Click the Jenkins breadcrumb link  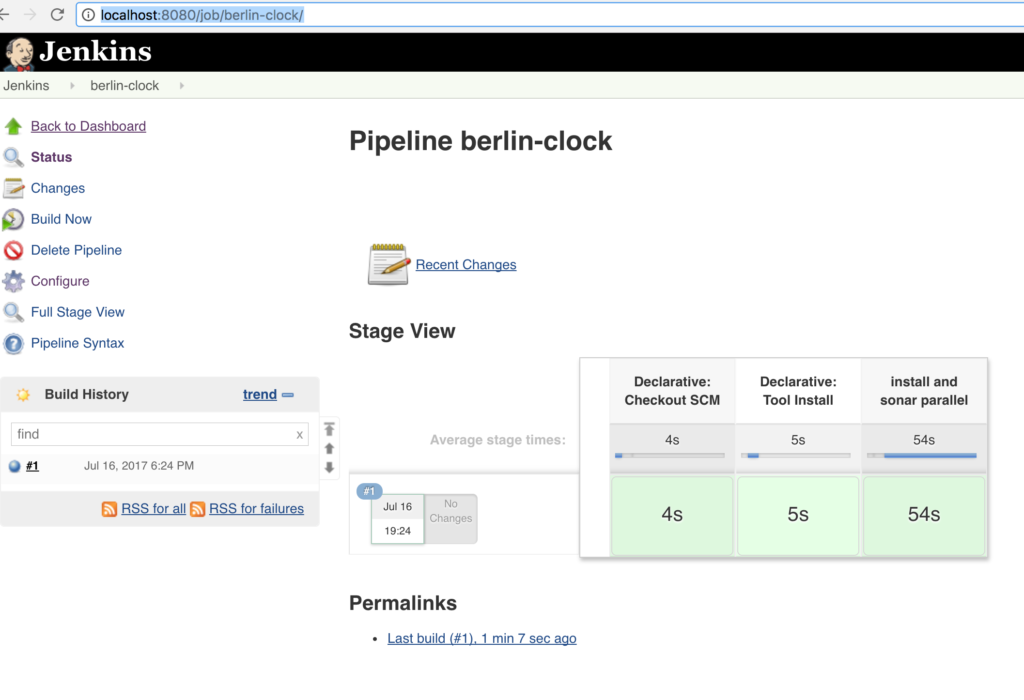[x=26, y=86]
